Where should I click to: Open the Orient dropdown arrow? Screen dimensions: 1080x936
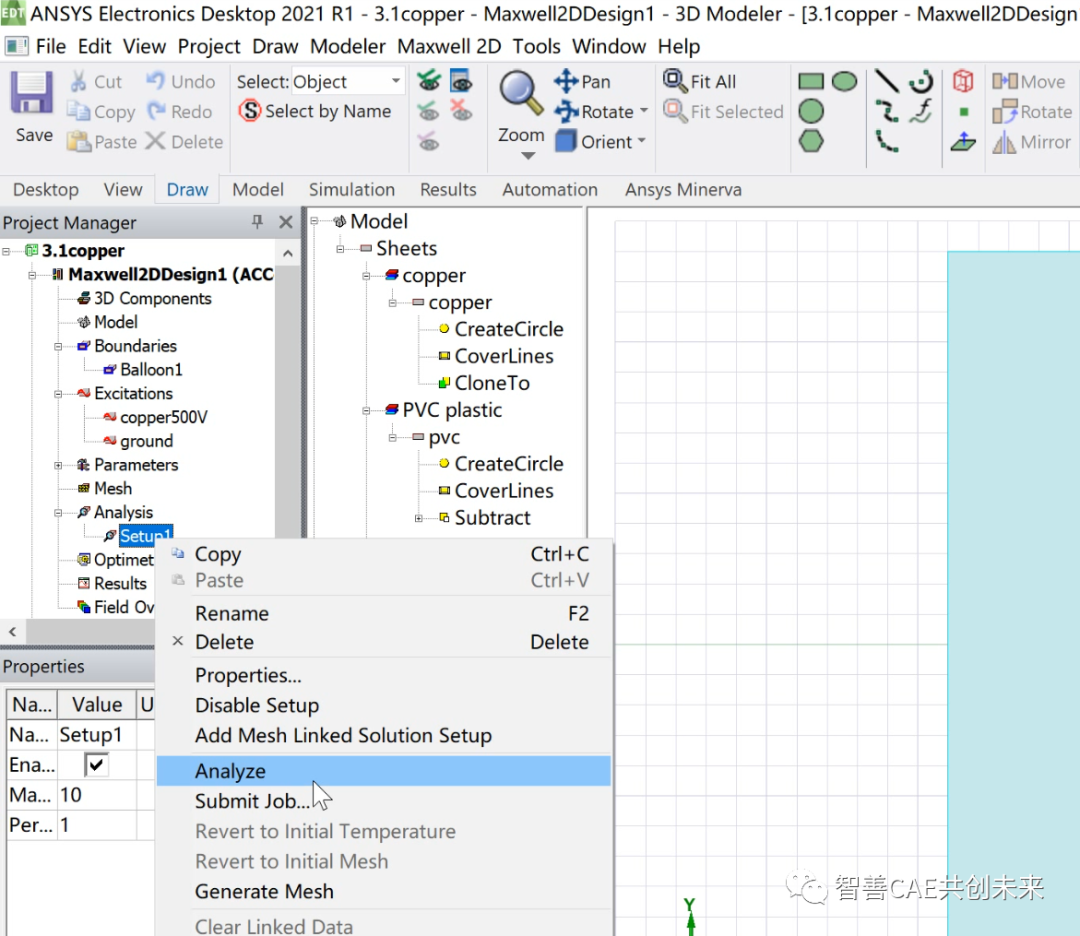tap(641, 141)
